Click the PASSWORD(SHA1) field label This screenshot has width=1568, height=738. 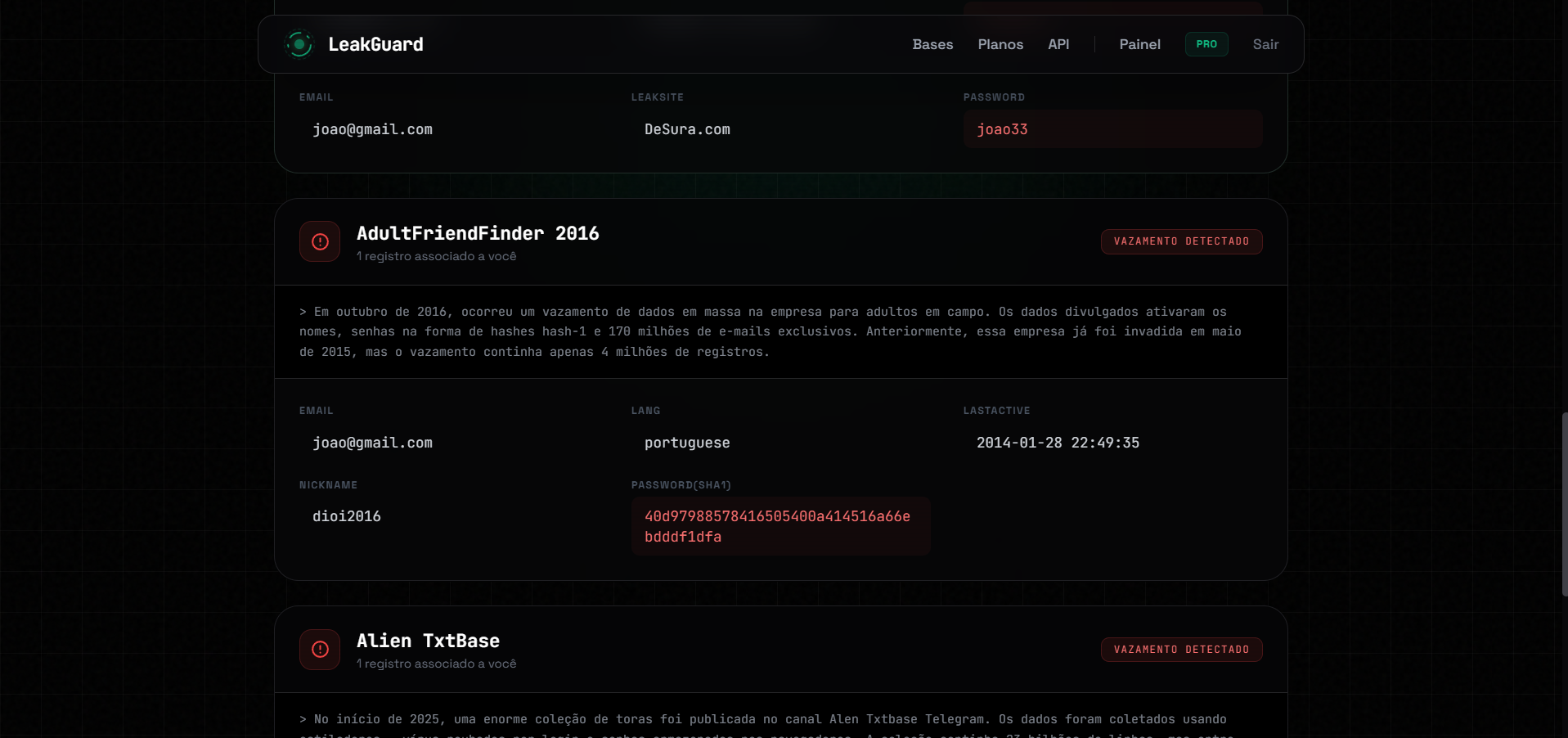point(681,485)
